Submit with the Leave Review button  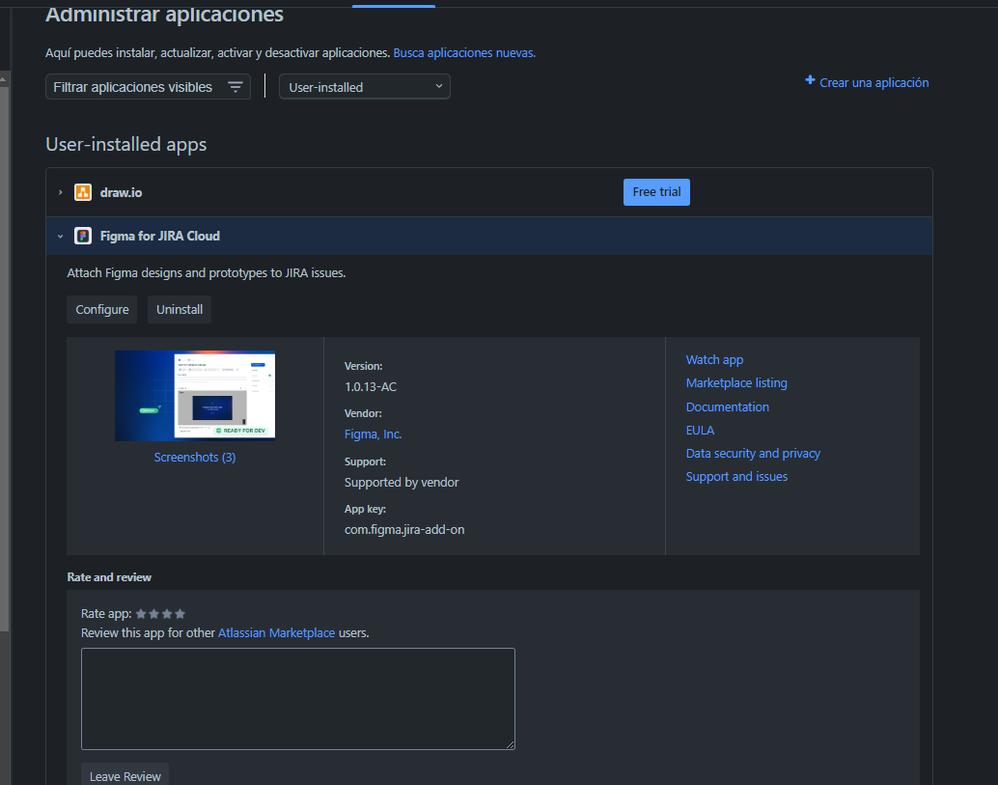click(x=125, y=776)
